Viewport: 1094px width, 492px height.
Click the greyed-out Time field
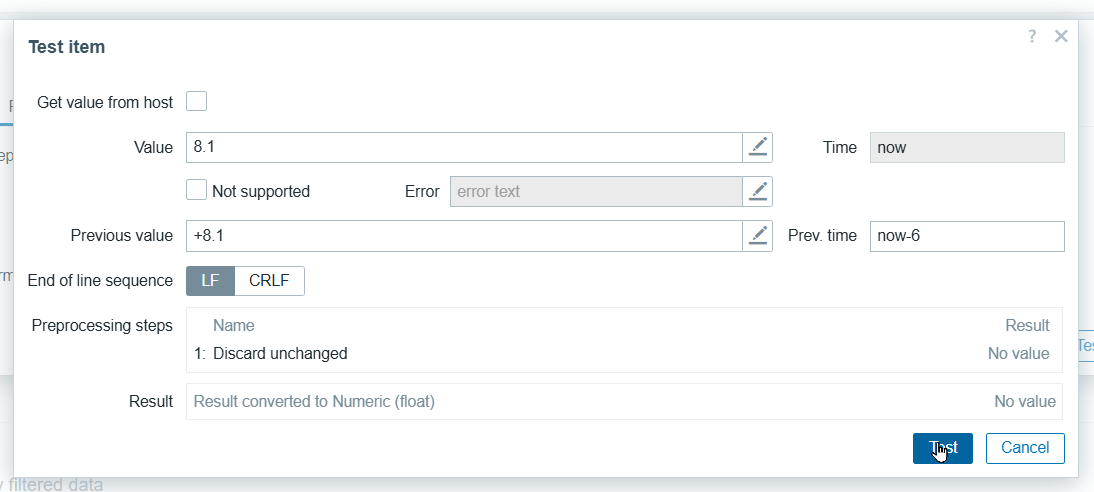[x=966, y=147]
